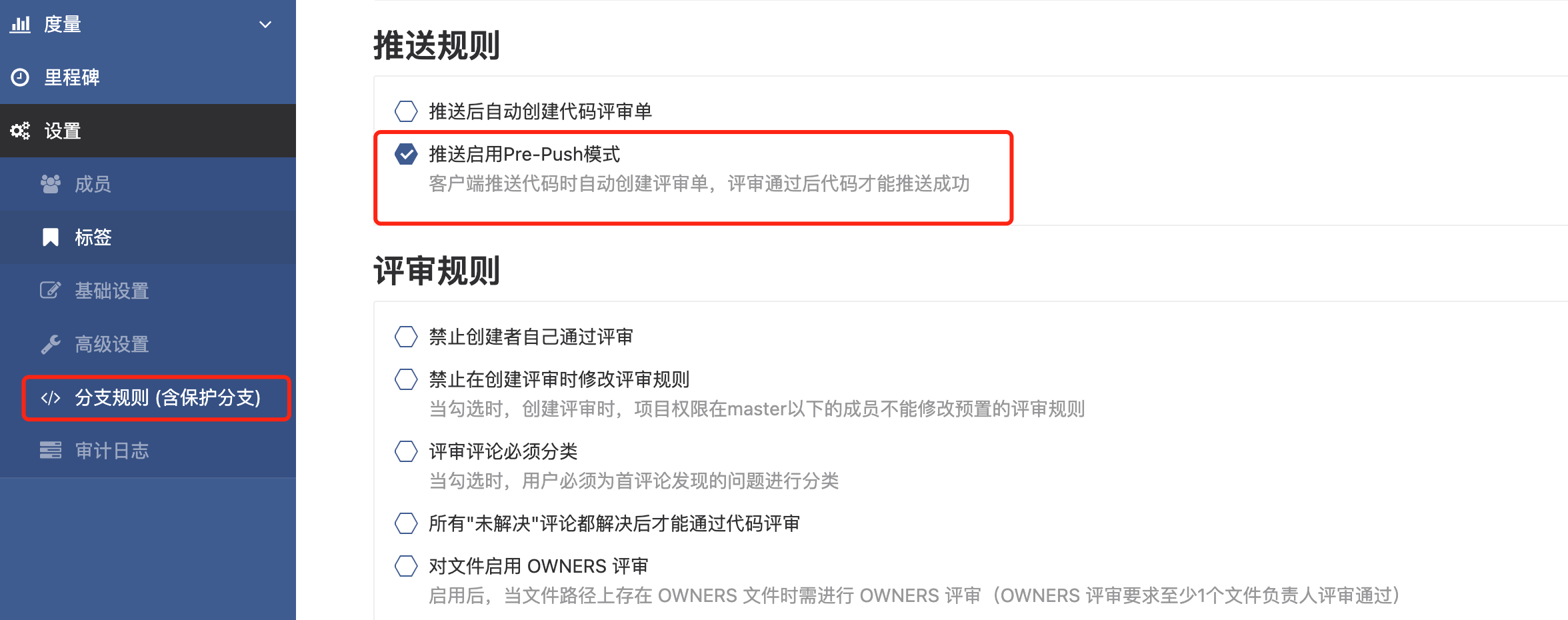Toggle 评审评论必须分类 checkbox

pos(406,451)
